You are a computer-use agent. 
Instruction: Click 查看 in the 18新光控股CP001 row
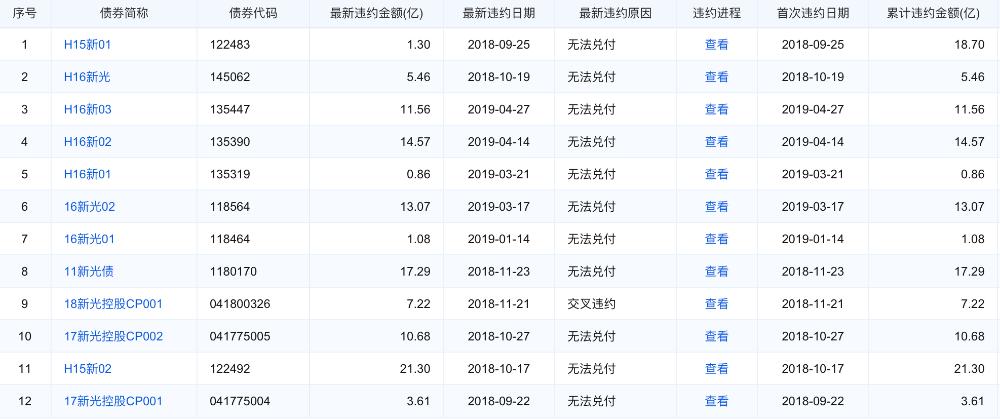tap(716, 304)
